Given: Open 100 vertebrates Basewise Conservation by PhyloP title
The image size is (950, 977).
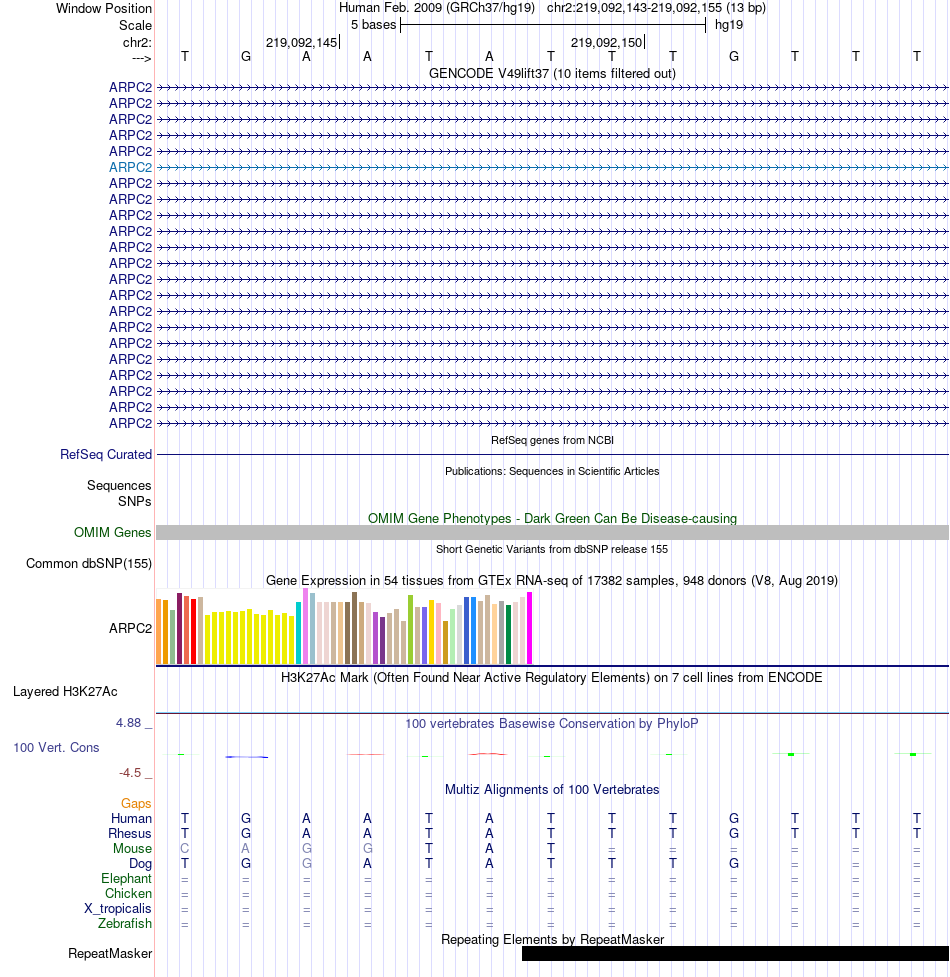Looking at the screenshot, I should click(552, 724).
